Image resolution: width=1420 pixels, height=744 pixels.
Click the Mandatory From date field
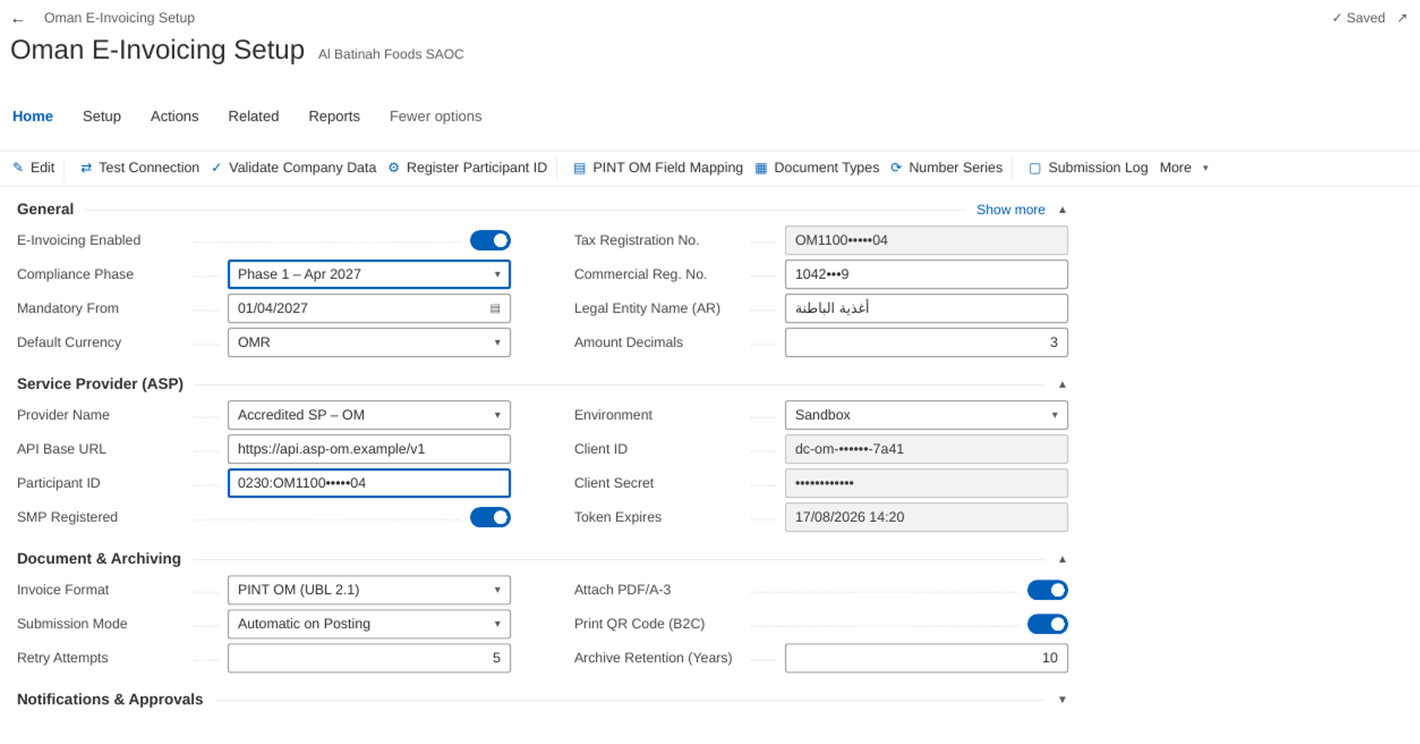(369, 308)
